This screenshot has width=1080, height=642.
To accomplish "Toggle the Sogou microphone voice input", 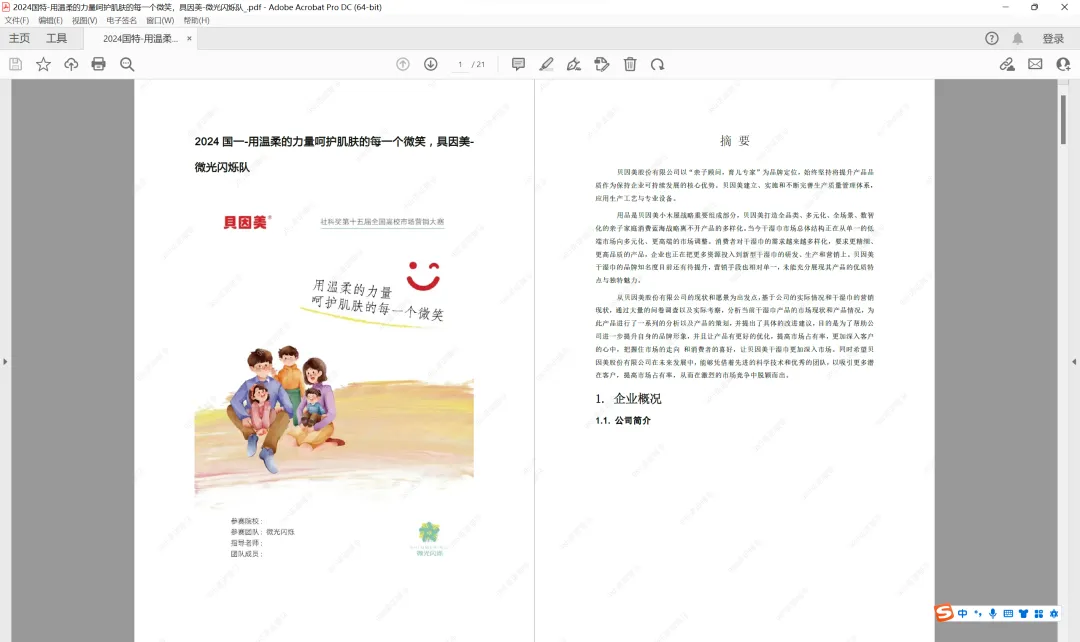I will click(992, 614).
